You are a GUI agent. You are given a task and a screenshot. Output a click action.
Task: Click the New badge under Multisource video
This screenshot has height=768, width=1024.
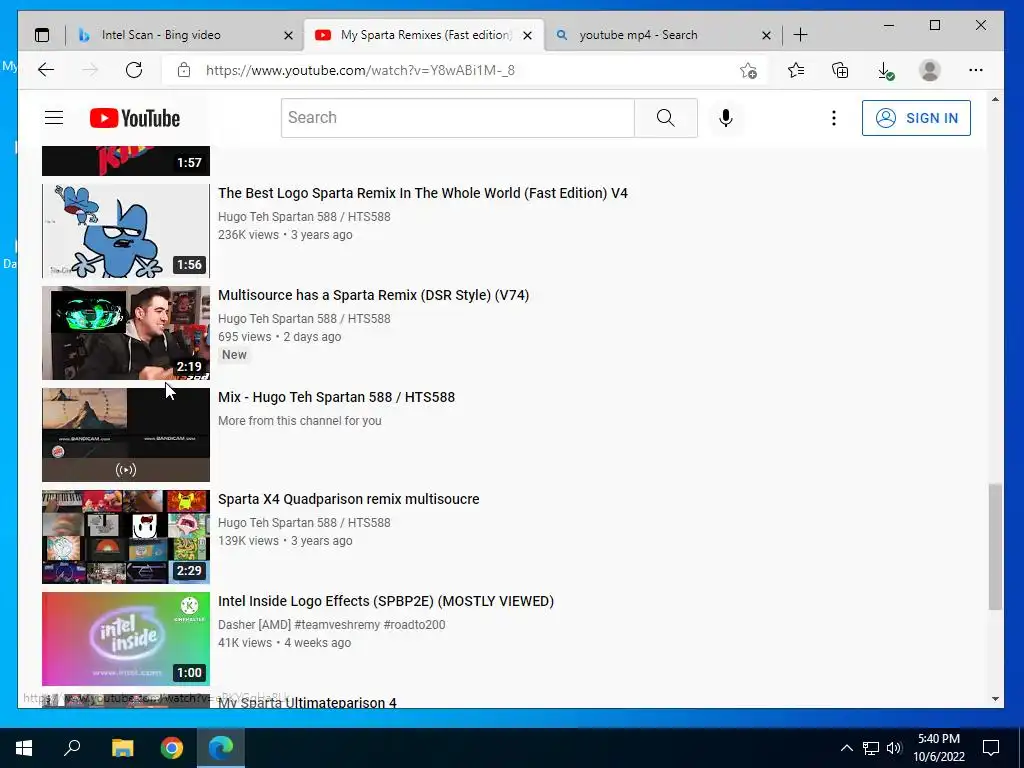pos(234,355)
